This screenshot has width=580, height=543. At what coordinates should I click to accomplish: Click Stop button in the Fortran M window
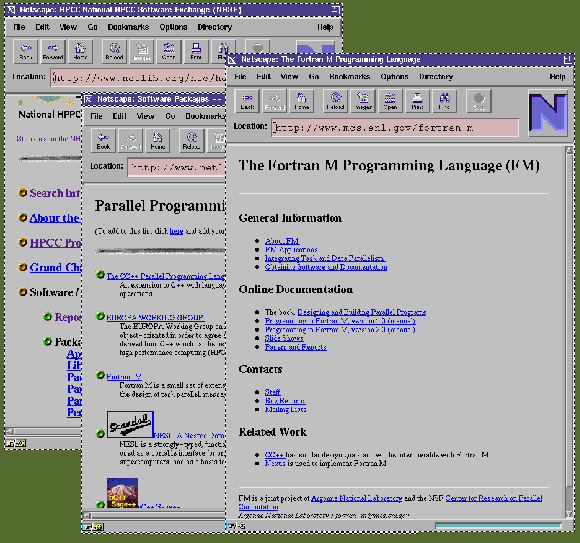coord(479,101)
